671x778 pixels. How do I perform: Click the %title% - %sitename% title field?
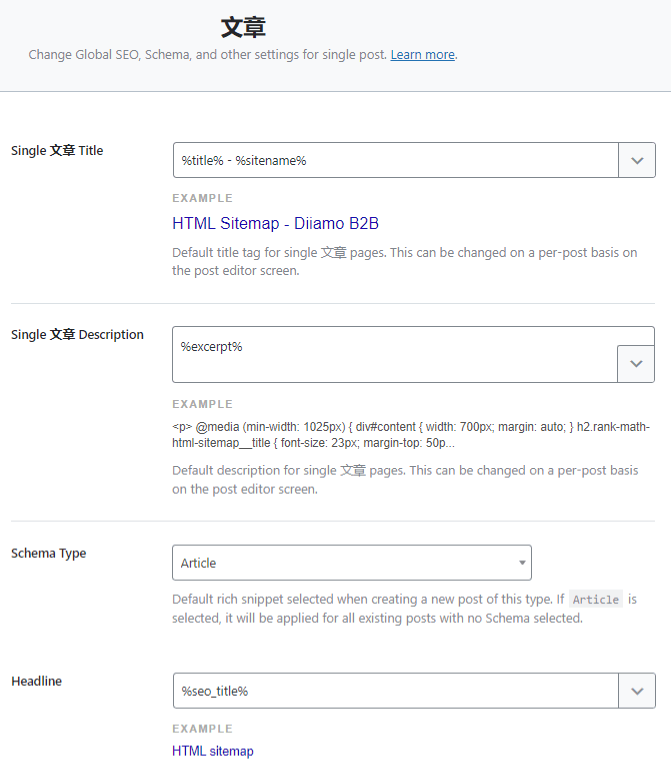(x=396, y=160)
